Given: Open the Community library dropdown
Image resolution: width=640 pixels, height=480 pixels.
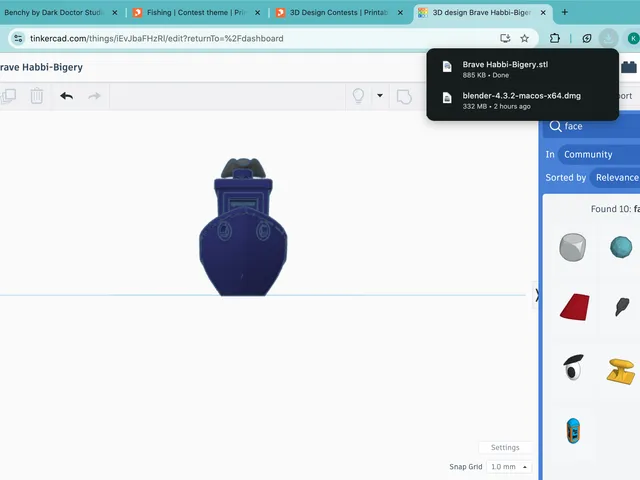Looking at the screenshot, I should pos(598,154).
